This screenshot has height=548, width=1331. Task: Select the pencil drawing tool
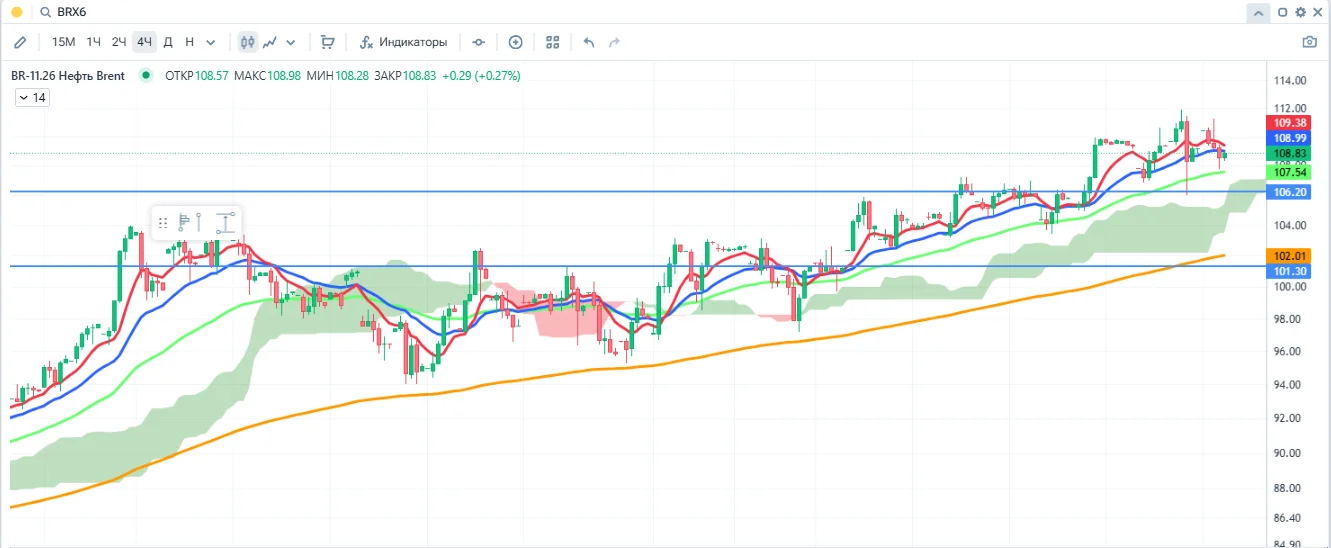pyautogui.click(x=20, y=42)
